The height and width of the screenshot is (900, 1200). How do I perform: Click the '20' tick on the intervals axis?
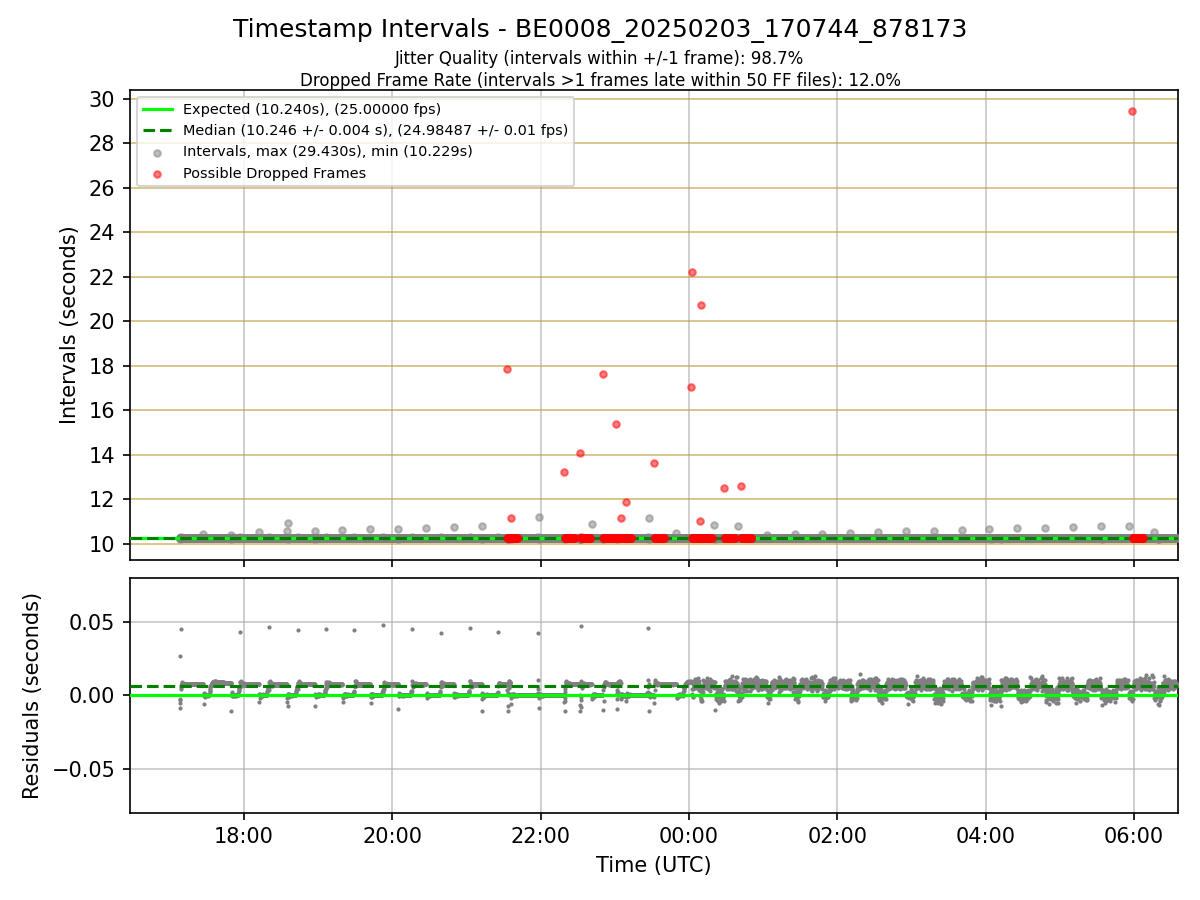click(102, 321)
